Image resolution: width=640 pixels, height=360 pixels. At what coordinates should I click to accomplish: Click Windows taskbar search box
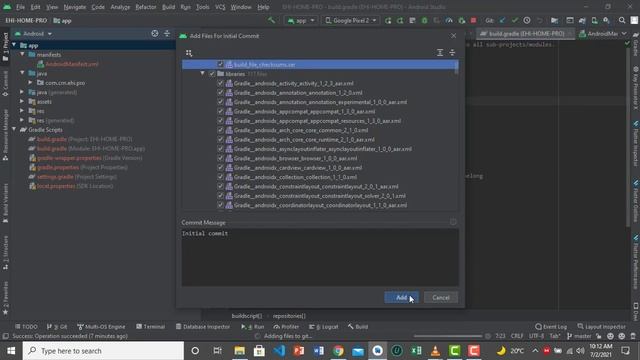click(103, 351)
